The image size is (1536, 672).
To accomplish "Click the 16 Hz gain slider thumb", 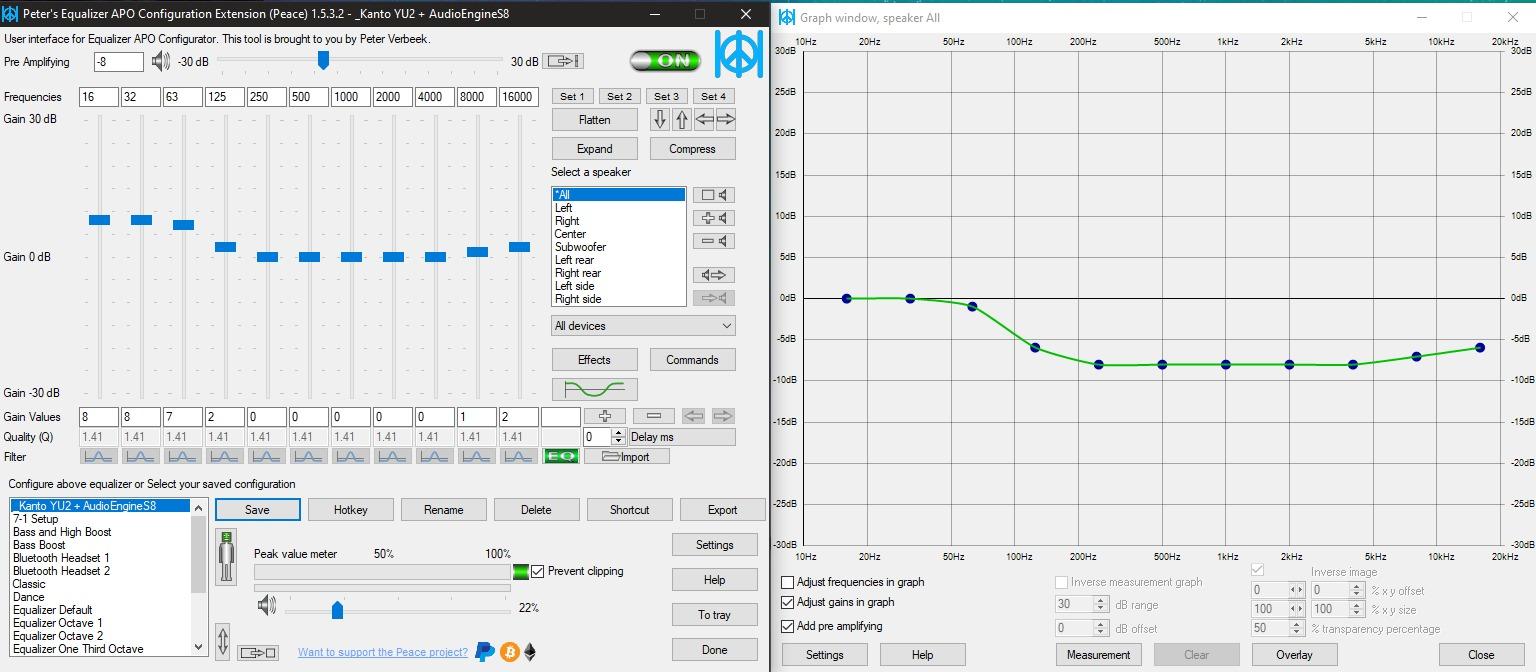I will [99, 220].
